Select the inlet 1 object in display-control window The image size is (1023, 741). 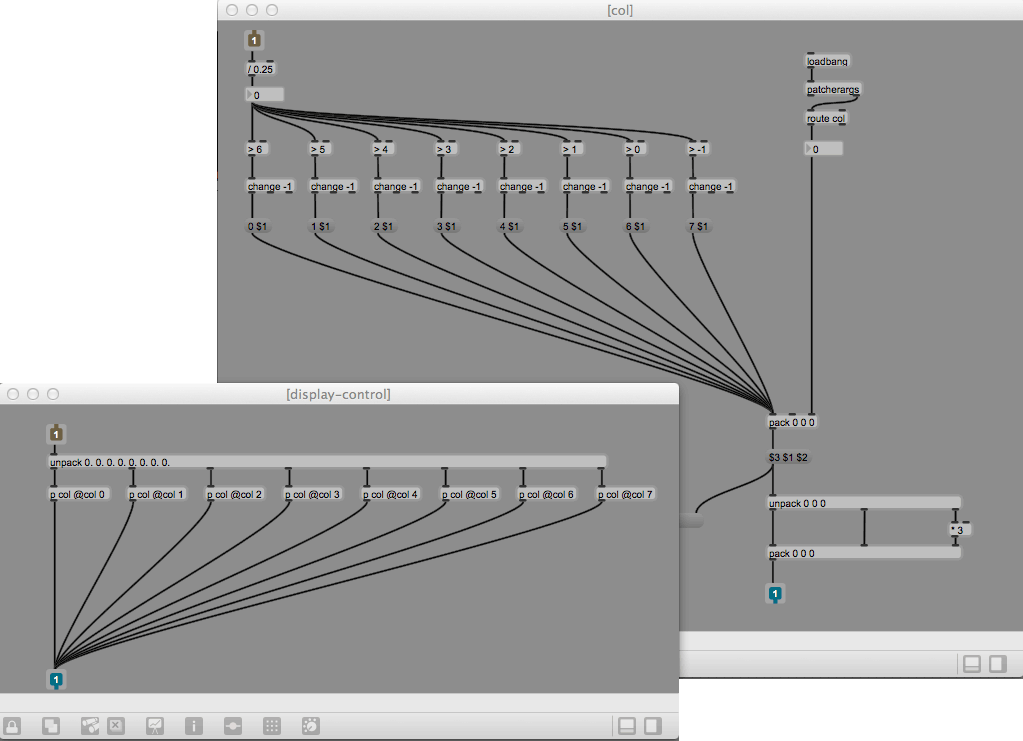56,434
